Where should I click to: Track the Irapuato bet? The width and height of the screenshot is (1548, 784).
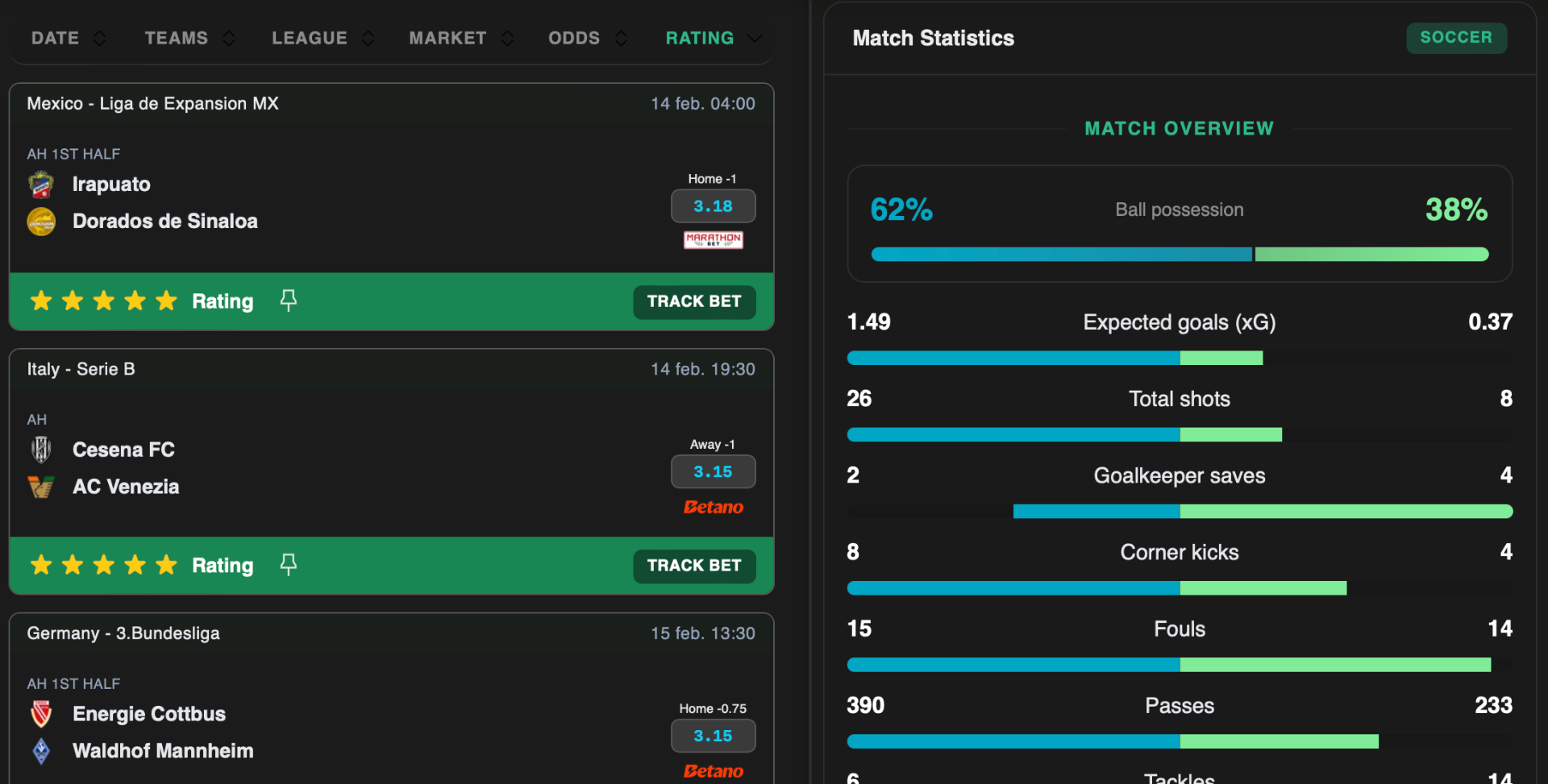pos(694,301)
